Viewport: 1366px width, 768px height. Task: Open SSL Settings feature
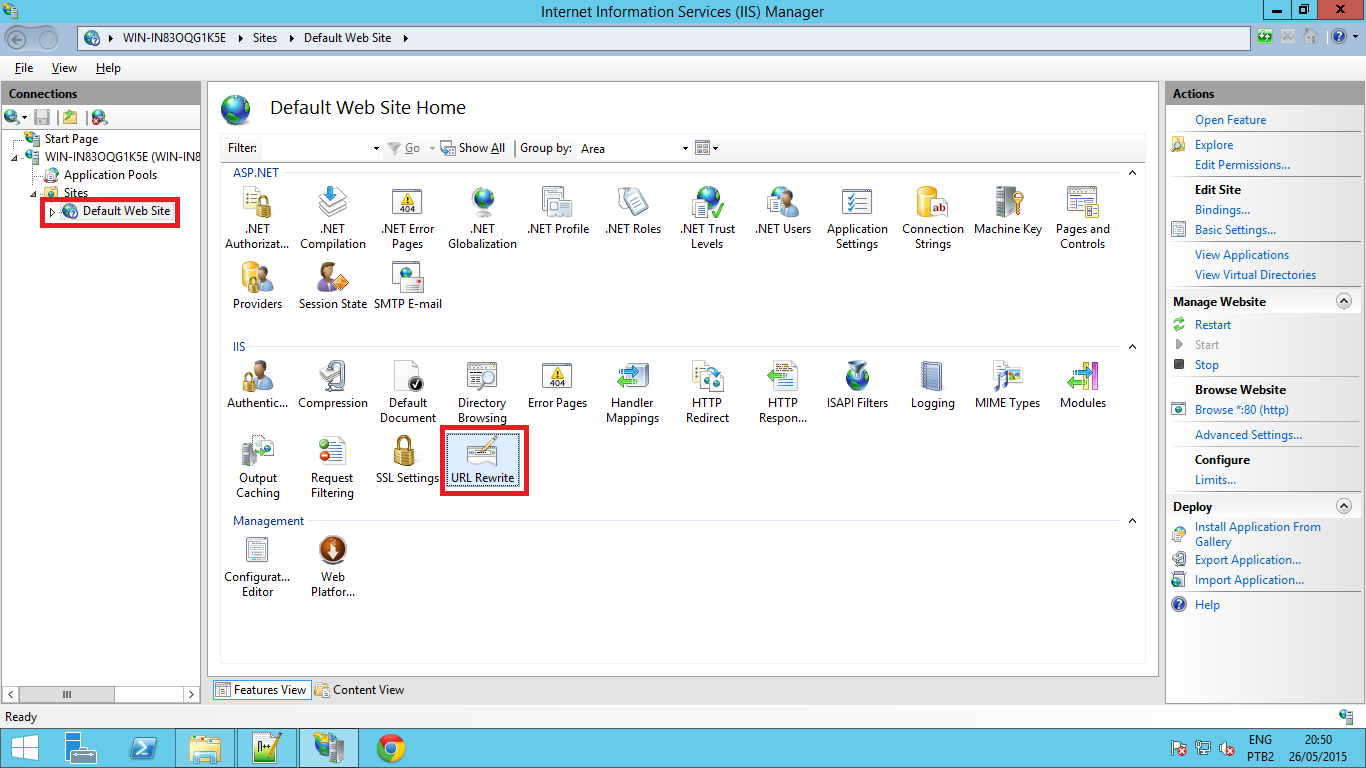coord(407,459)
